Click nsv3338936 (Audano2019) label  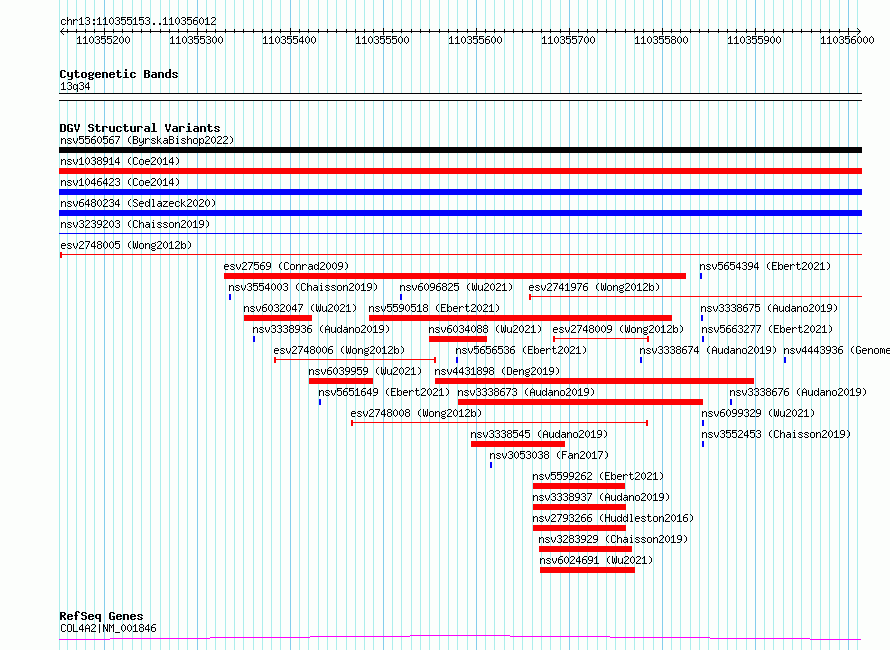[321, 329]
